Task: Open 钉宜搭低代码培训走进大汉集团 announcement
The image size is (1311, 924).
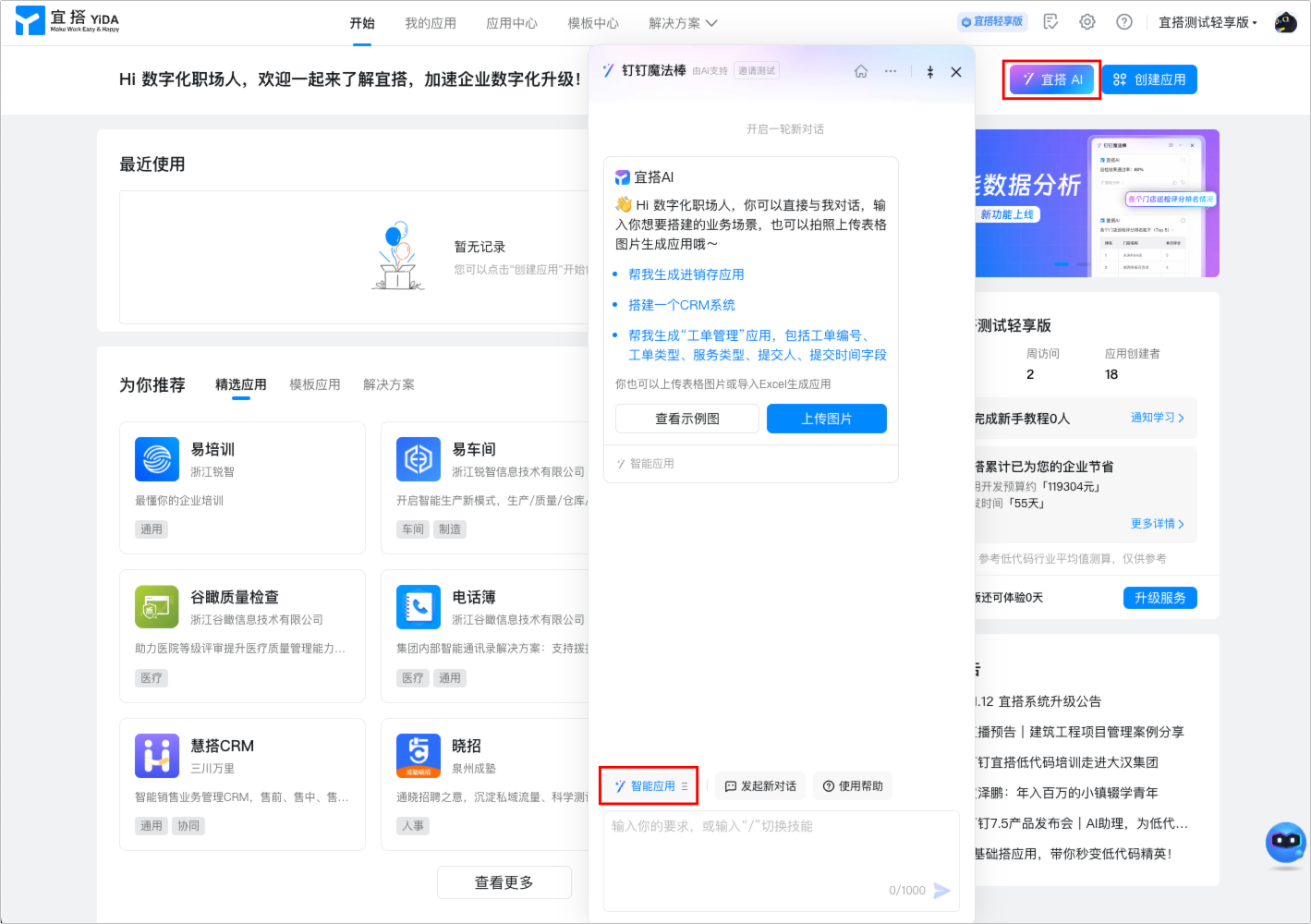Action: click(1068, 762)
